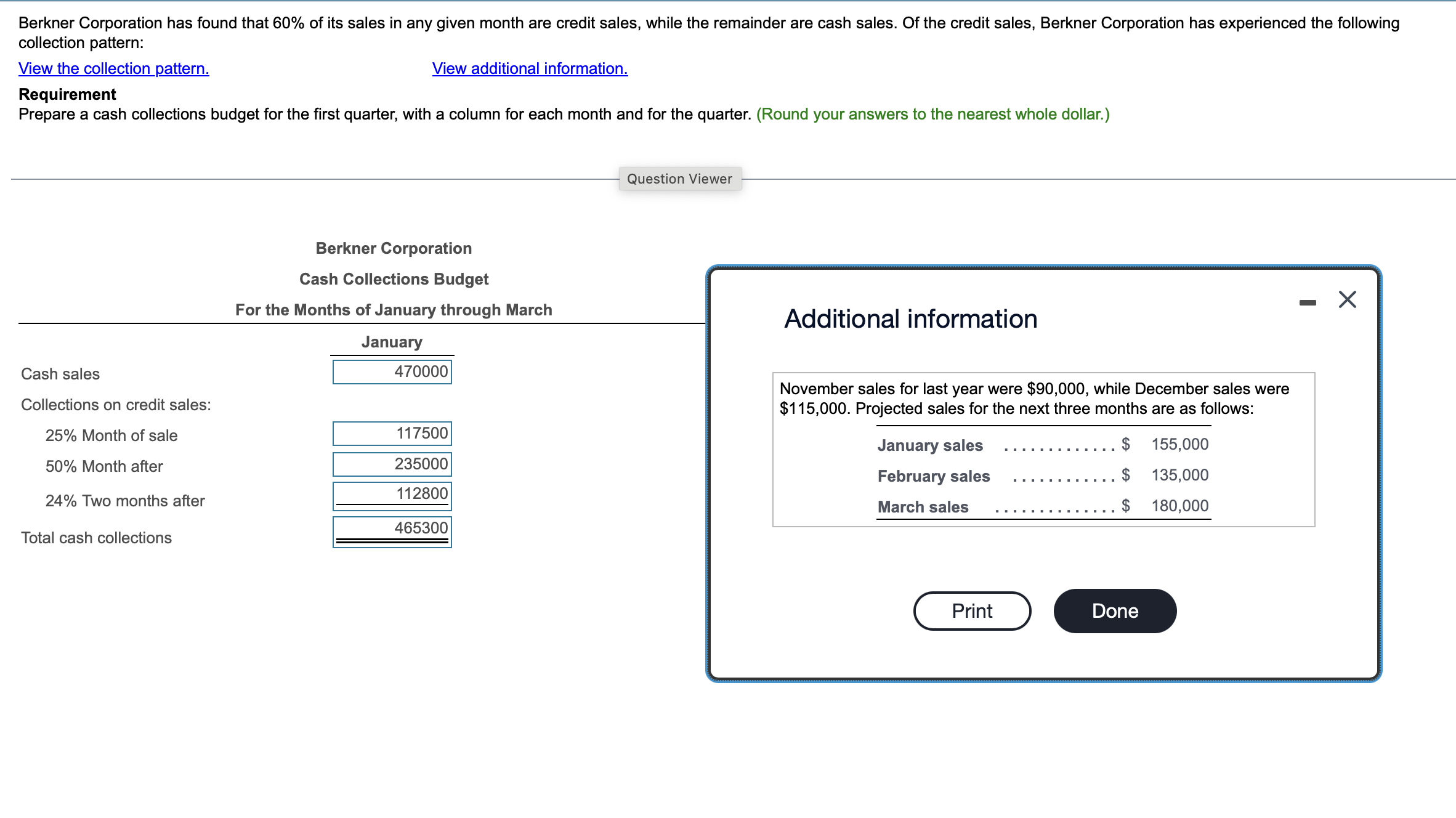Select the Cash sales input field

pos(392,372)
